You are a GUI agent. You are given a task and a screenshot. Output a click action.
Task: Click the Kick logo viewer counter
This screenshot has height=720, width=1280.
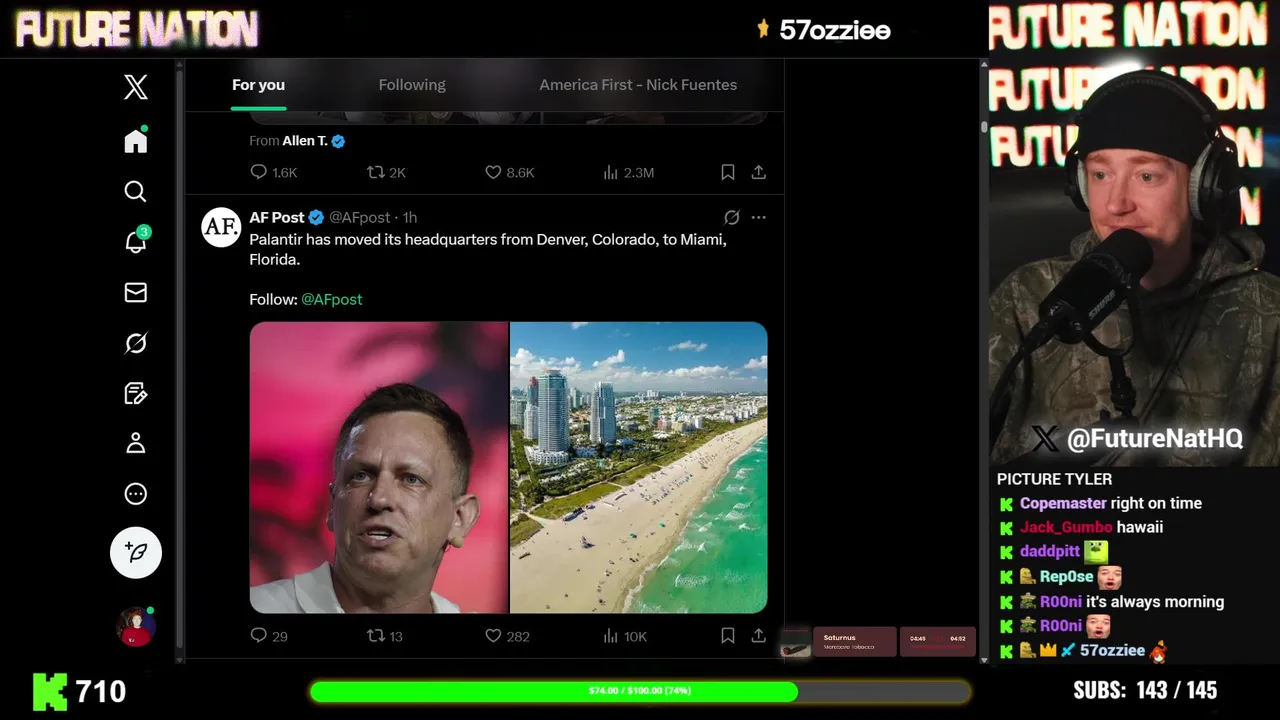(80, 691)
